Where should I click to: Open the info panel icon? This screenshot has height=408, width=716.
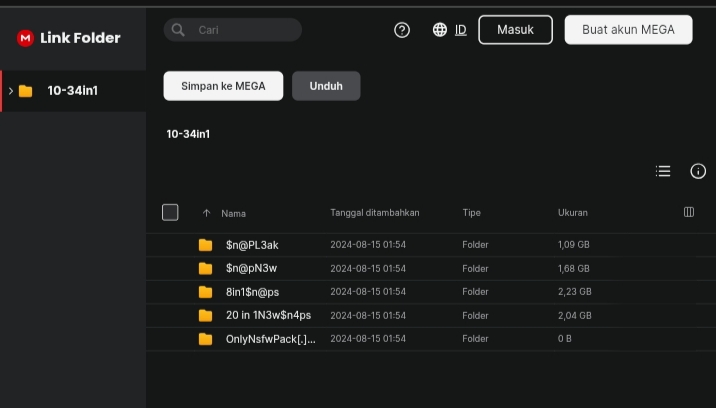tap(698, 171)
